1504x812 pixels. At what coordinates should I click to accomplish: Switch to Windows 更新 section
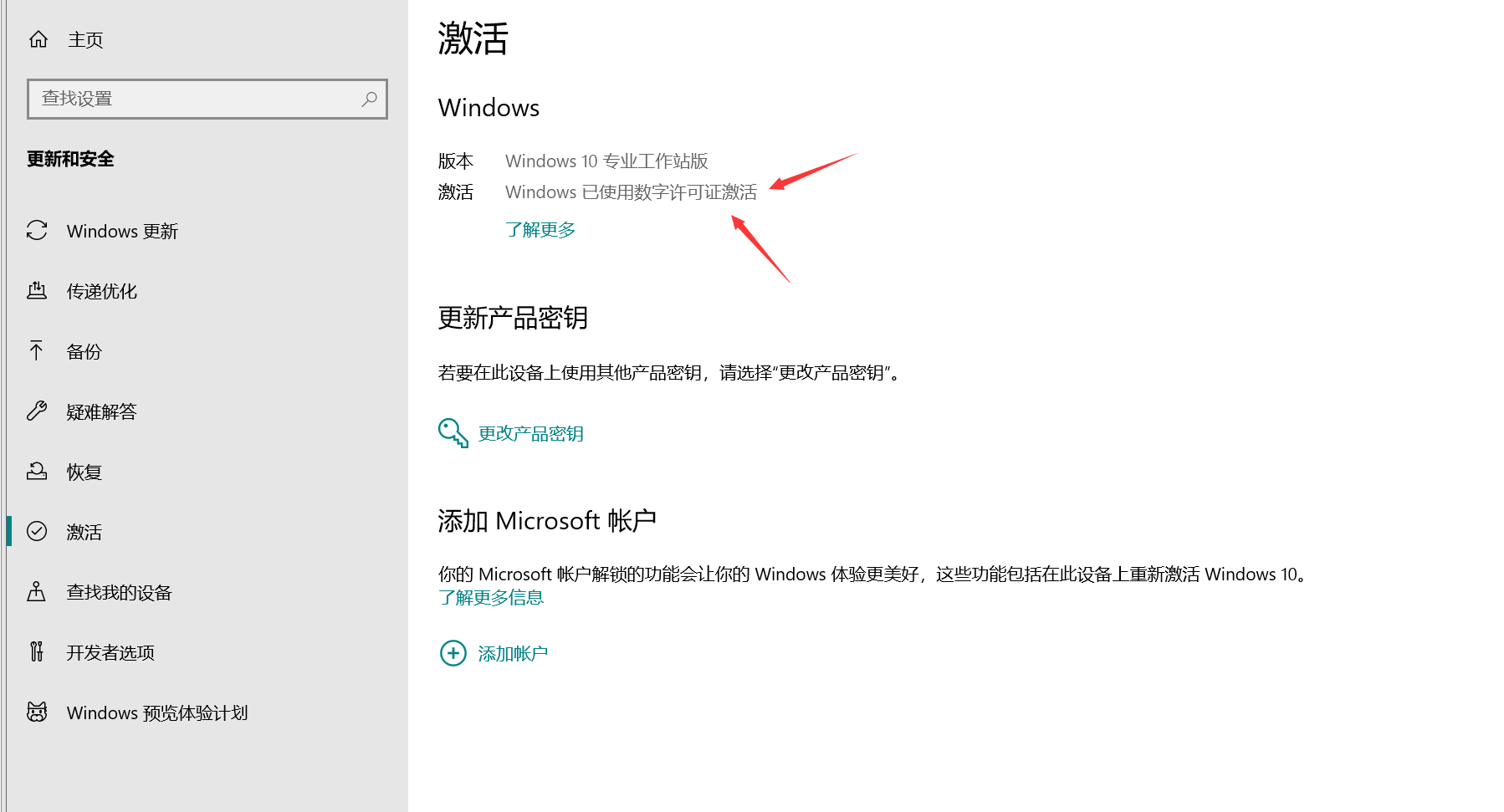pyautogui.click(x=122, y=231)
